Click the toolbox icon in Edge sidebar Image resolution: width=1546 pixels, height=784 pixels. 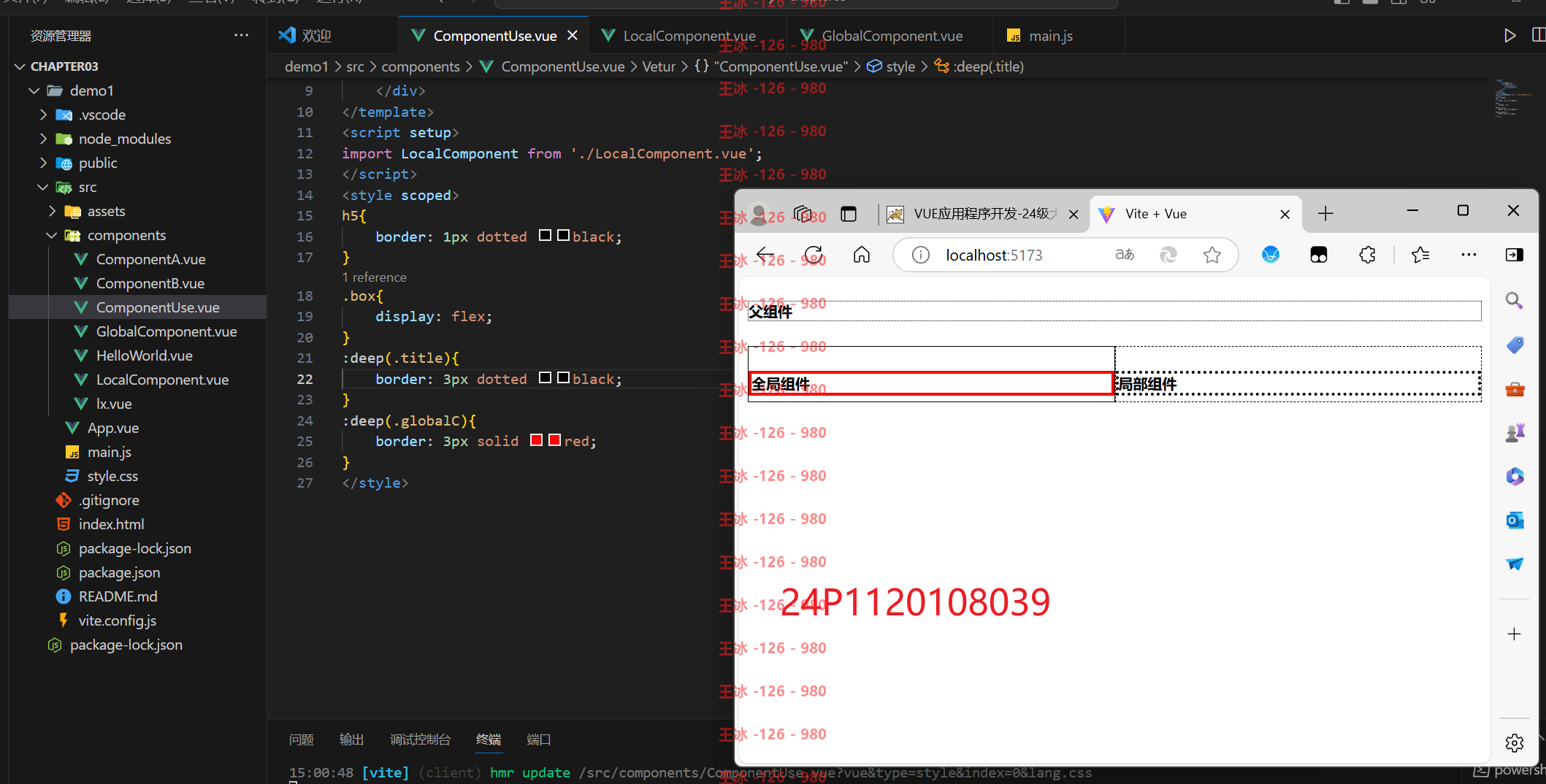1515,389
